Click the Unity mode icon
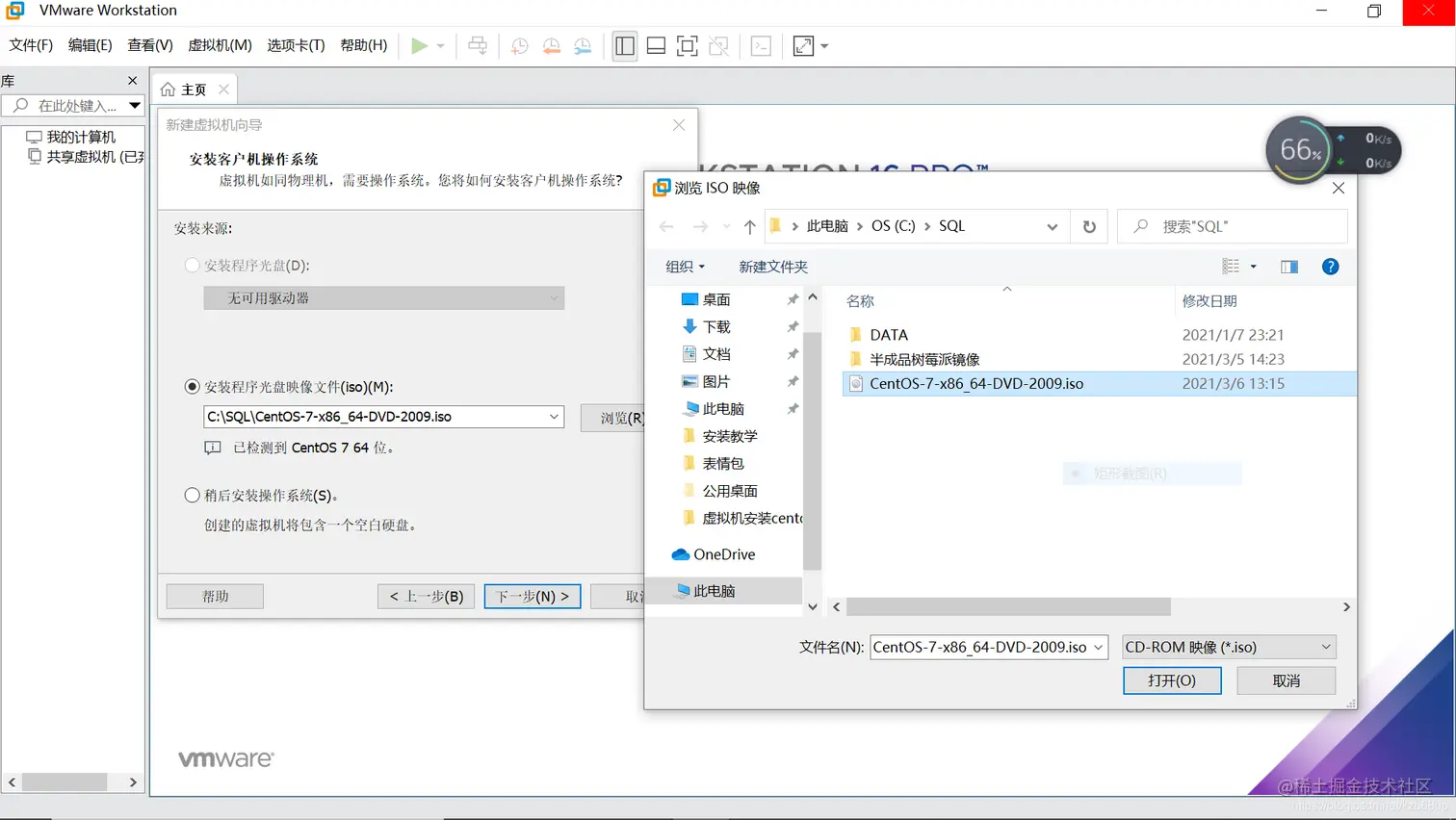 [x=718, y=45]
